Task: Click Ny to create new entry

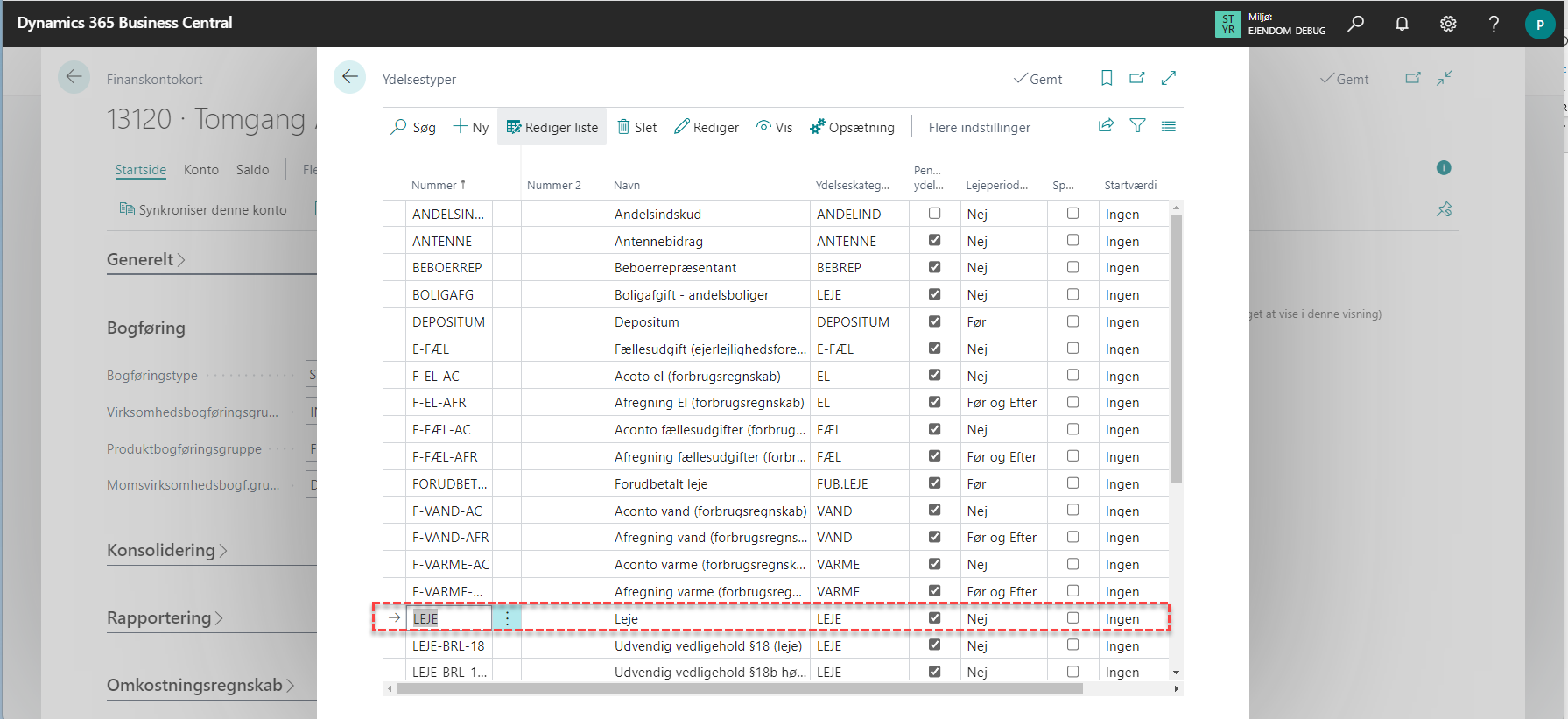Action: 471,127
